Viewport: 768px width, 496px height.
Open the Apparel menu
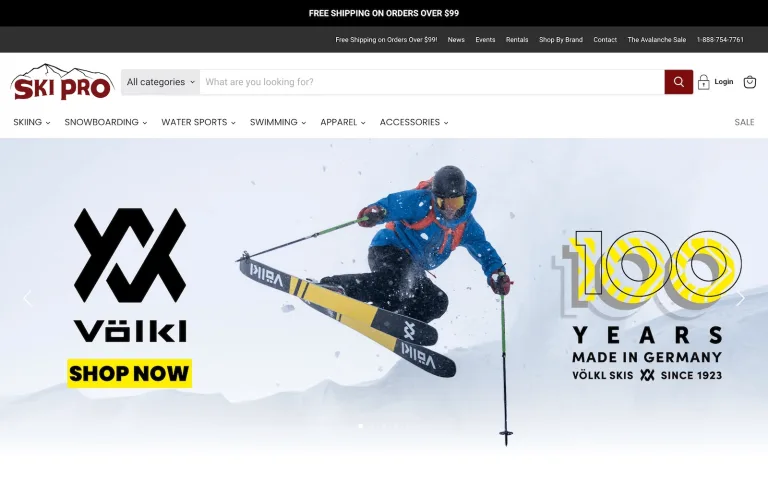tap(343, 122)
